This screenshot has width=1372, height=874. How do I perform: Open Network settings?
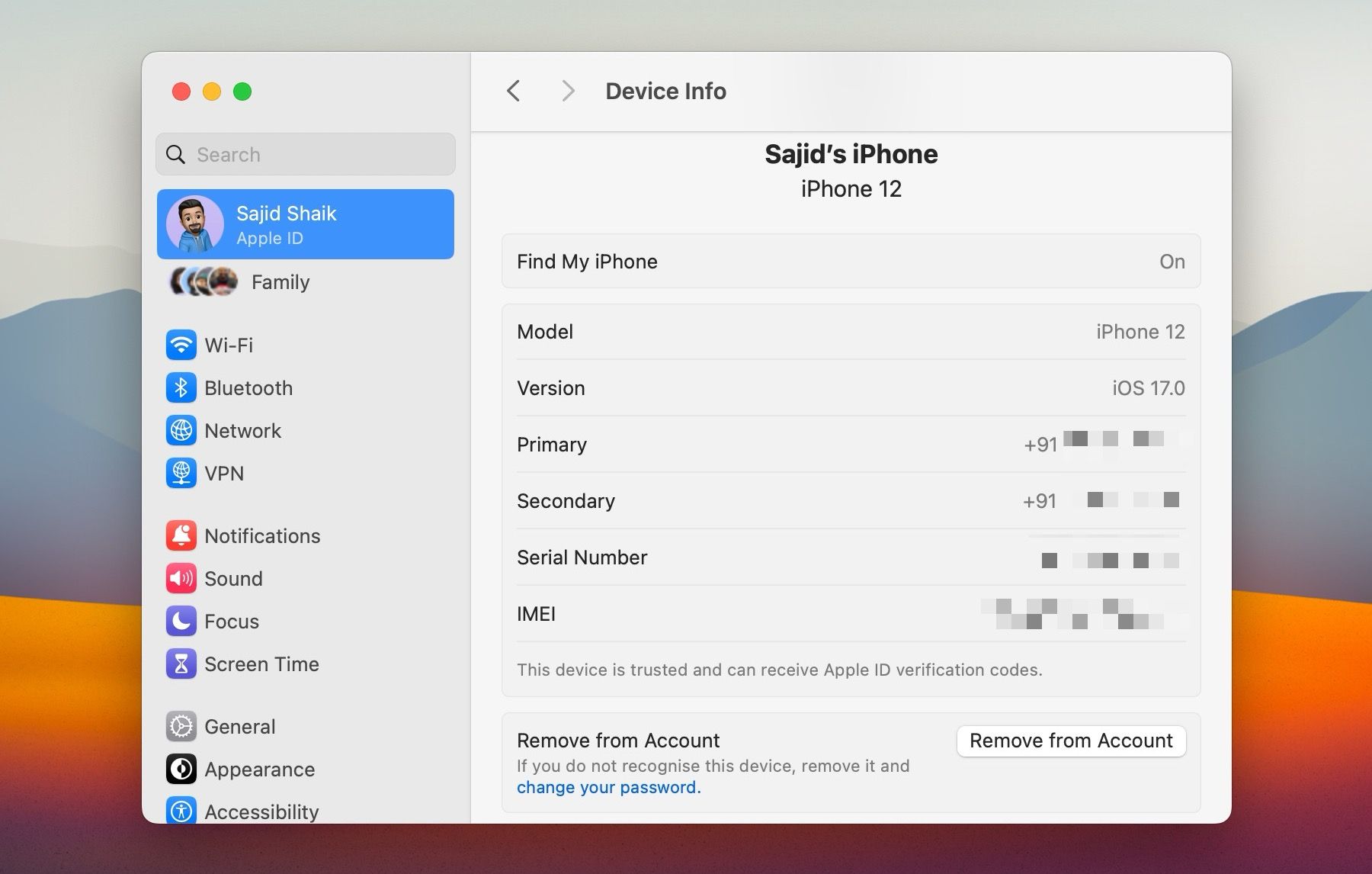tap(242, 430)
